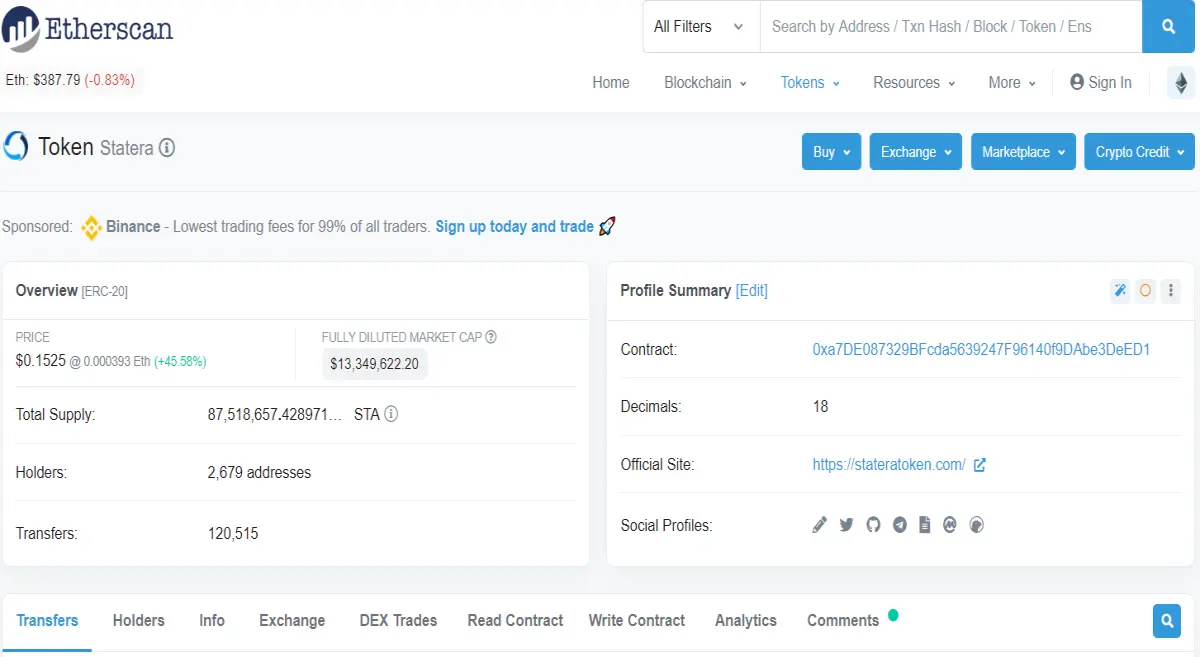
Task: Open the whitepaper document icon
Action: point(925,524)
